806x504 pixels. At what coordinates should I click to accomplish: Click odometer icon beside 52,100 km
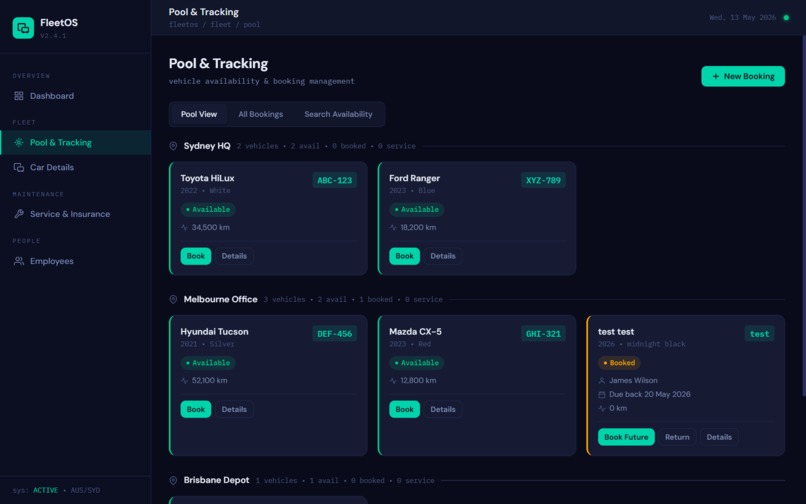point(185,381)
